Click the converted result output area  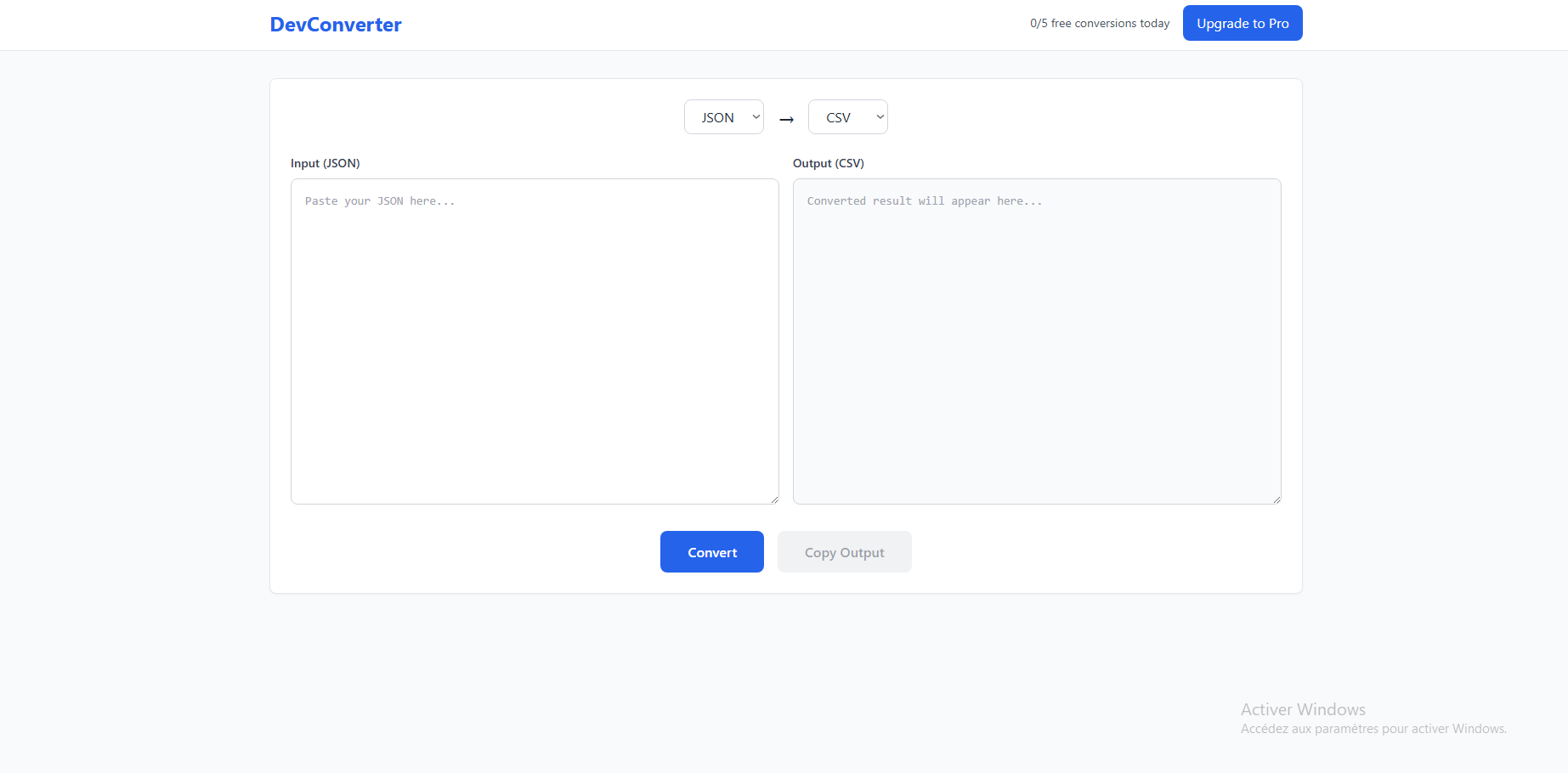pos(1036,340)
